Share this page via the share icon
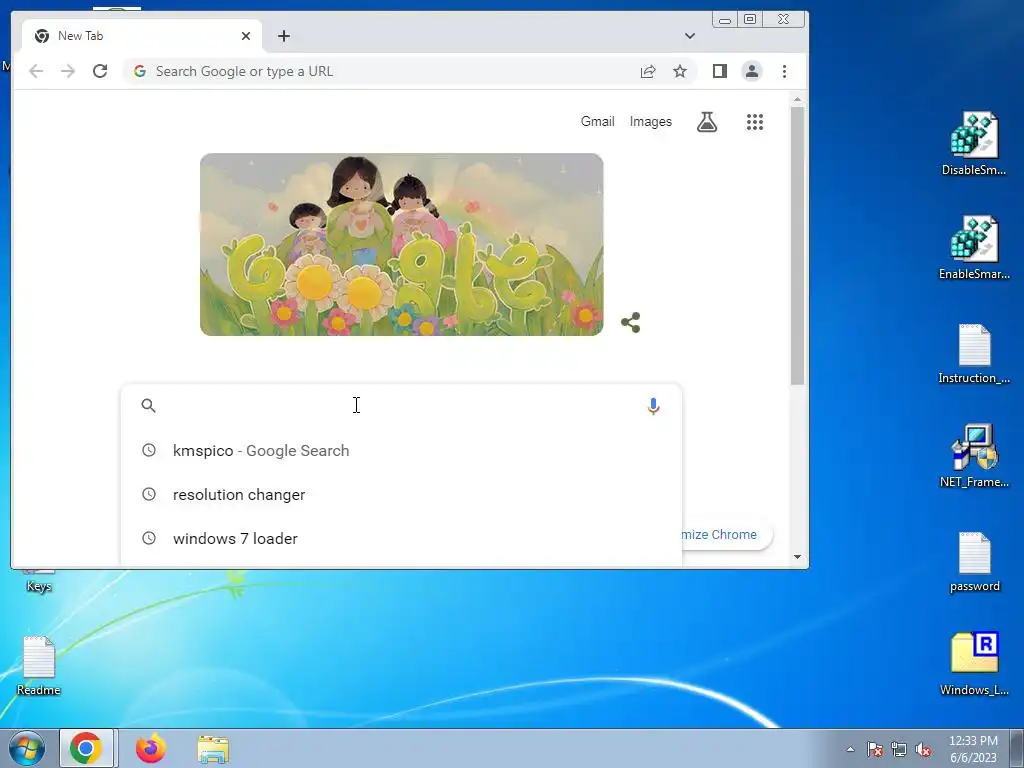The image size is (1024, 768). [x=648, y=71]
